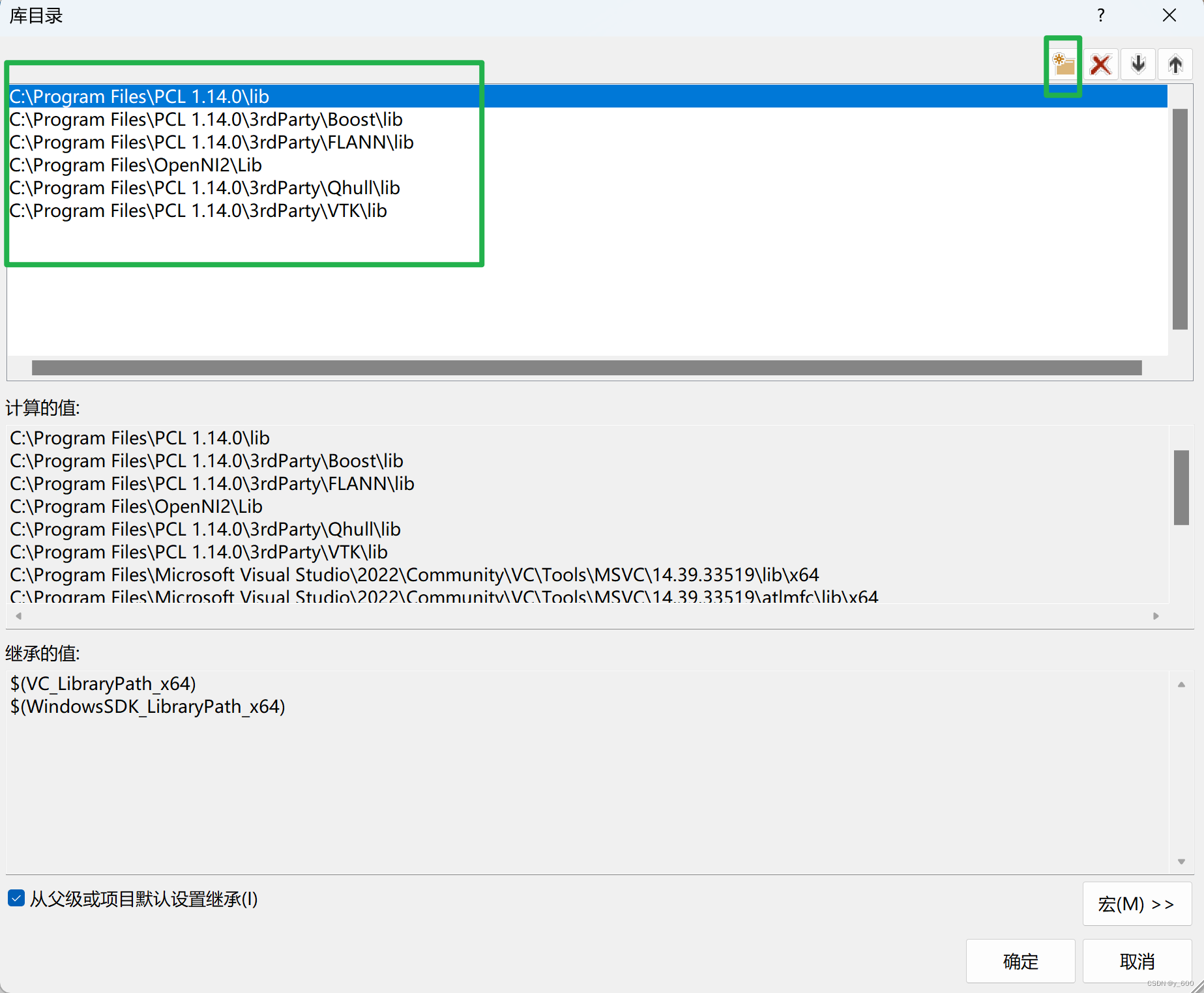Select the VTK\lib entry in the directory list
Viewport: 1204px width, 993px height.
[198, 210]
